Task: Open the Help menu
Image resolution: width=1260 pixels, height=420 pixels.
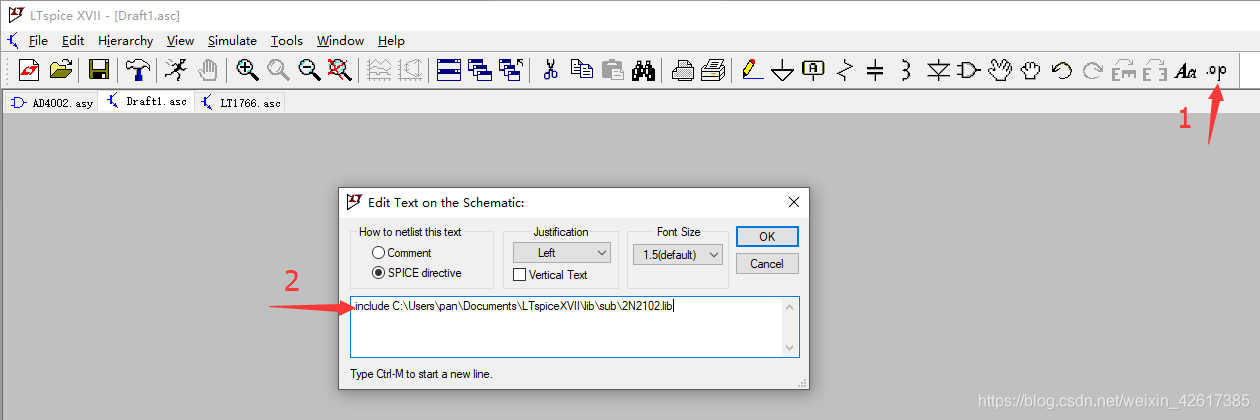Action: [x=391, y=41]
